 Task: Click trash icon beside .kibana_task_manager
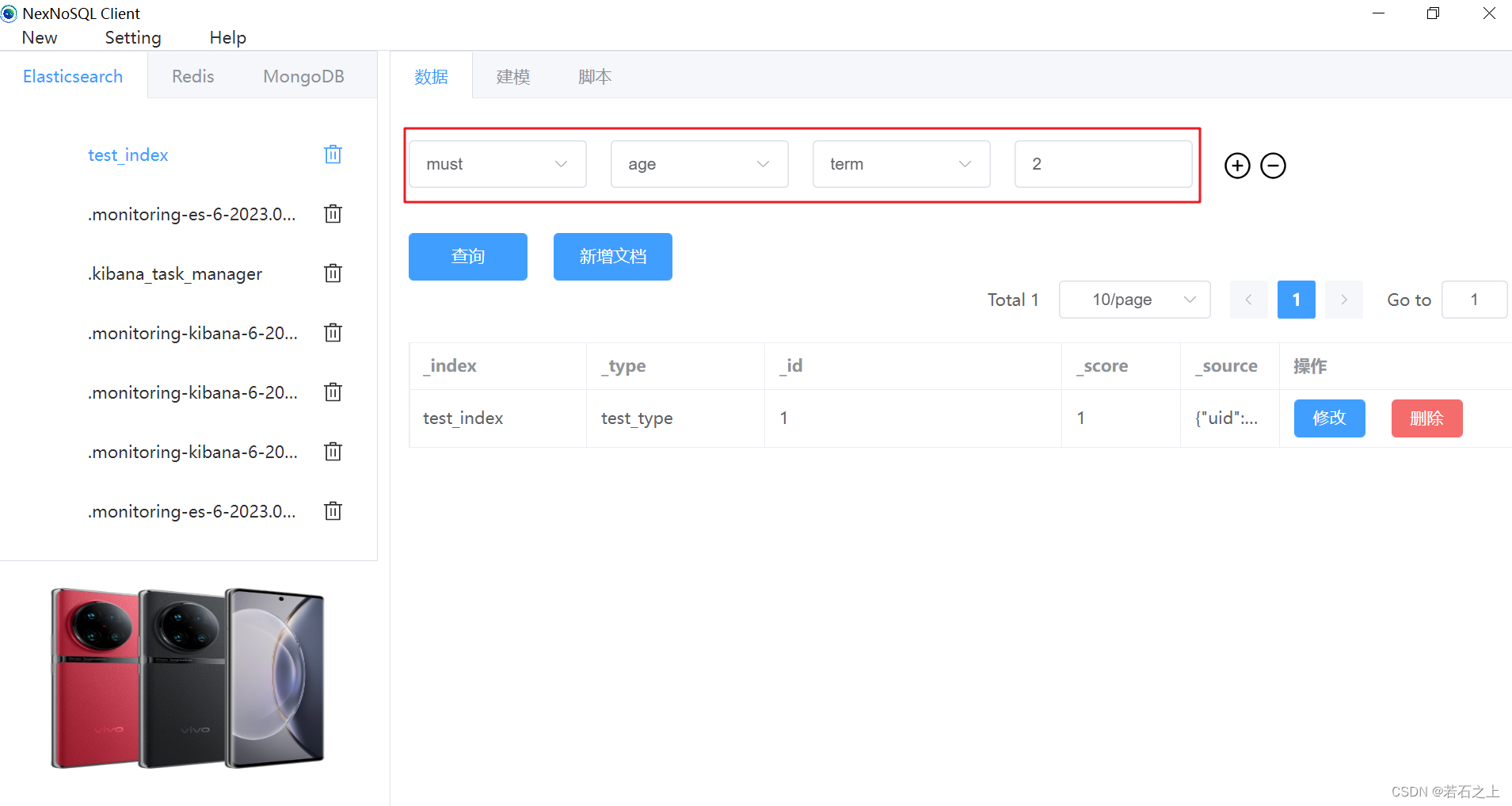[x=333, y=273]
